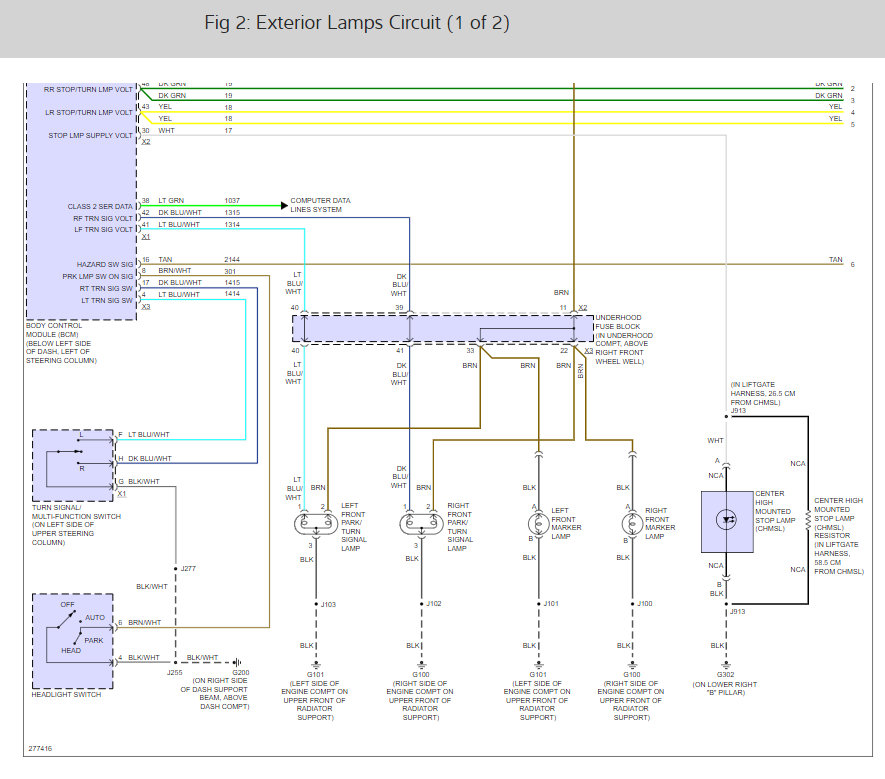Click the 'H DK BLU/WHT' switch terminal label
This screenshot has height=779, width=885.
pos(144,458)
